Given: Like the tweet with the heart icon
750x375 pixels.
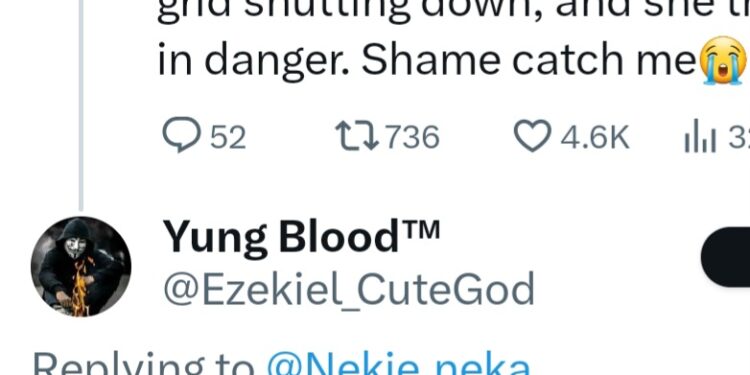Looking at the screenshot, I should (x=532, y=136).
